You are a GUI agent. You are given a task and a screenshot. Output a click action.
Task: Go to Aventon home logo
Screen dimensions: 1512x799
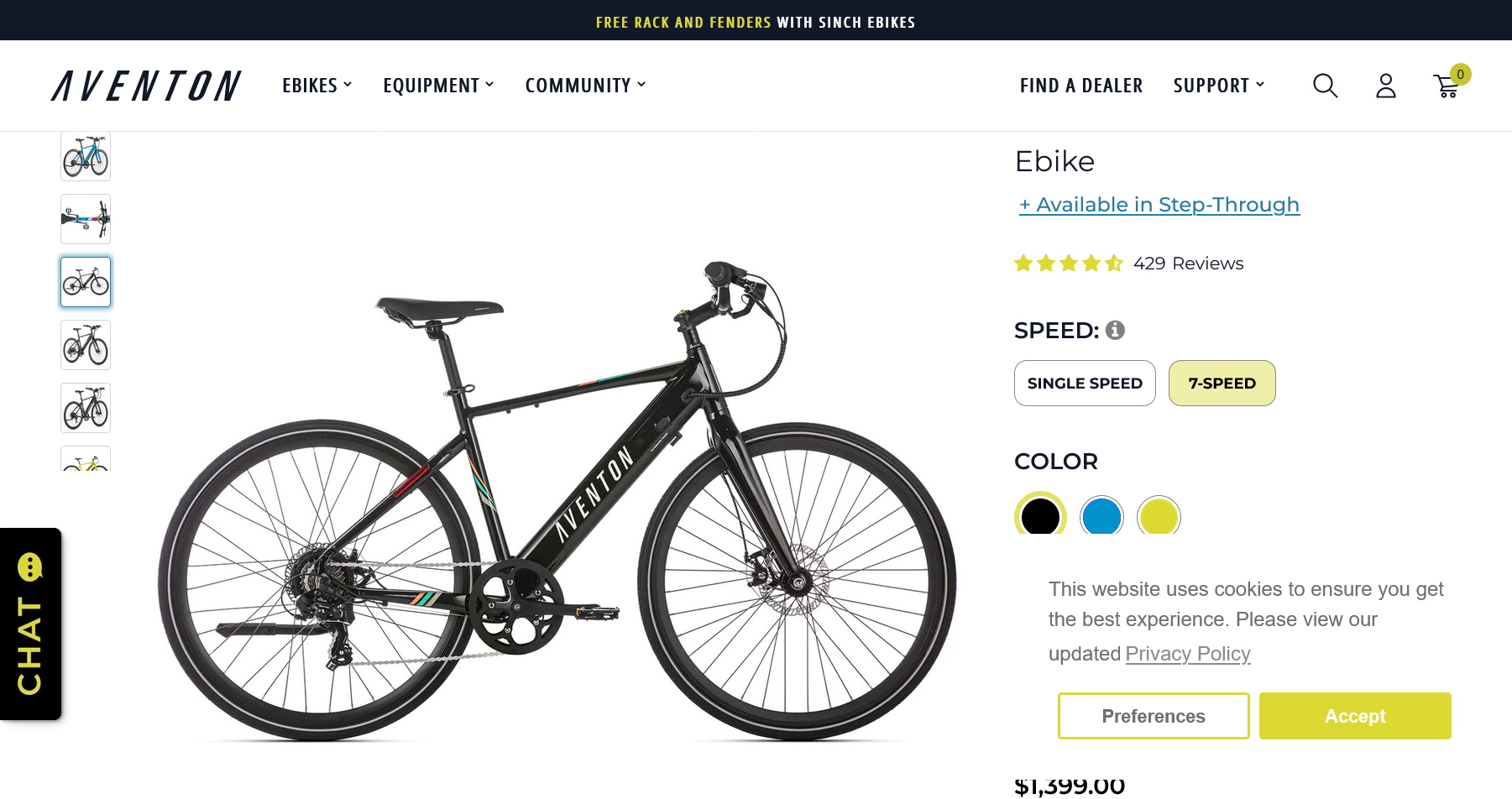(x=146, y=86)
